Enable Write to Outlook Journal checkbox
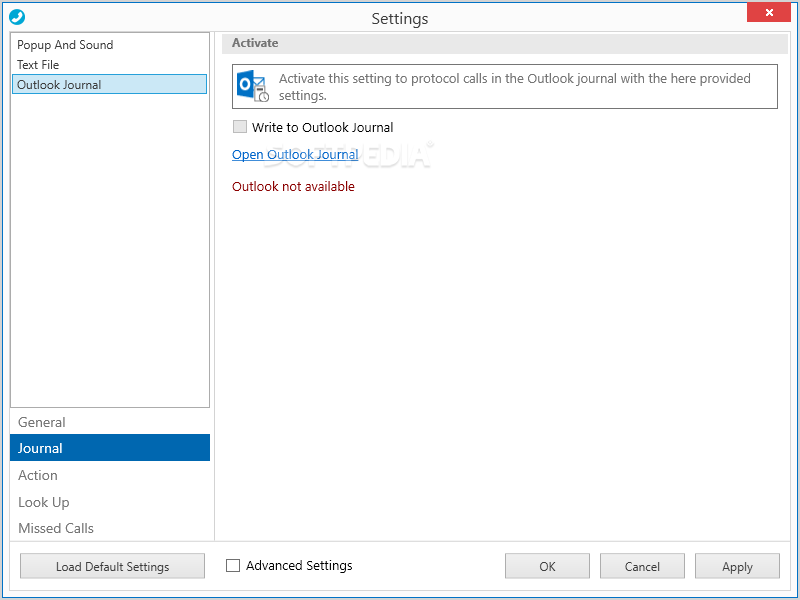800x600 pixels. (x=240, y=127)
